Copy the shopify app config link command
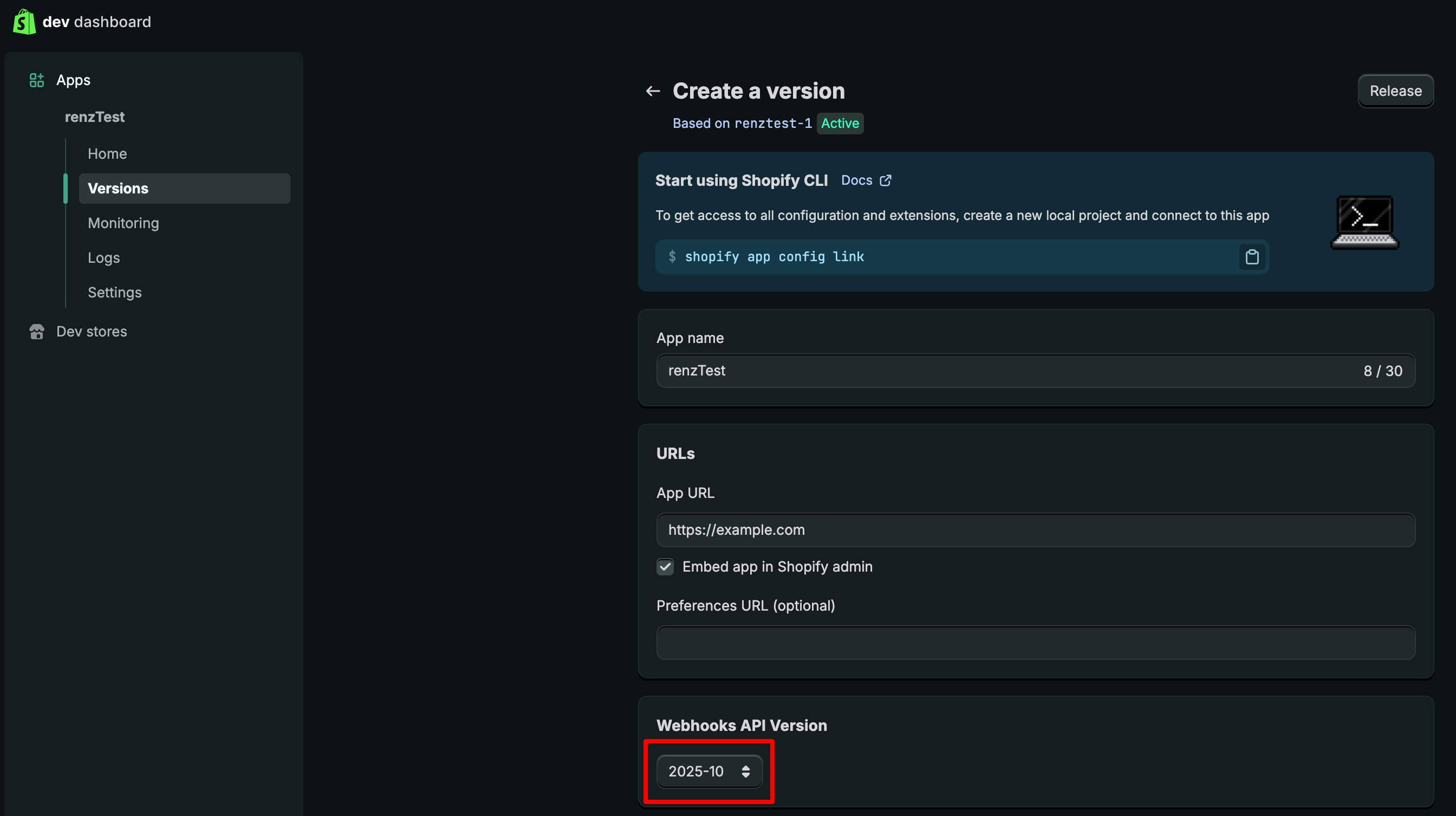1456x816 pixels. [1251, 257]
